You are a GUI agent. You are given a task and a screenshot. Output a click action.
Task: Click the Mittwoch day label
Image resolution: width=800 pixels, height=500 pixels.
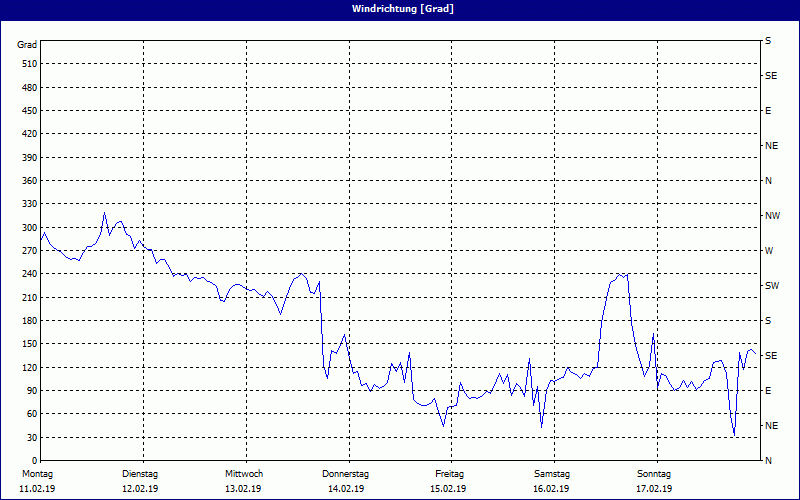coord(244,474)
